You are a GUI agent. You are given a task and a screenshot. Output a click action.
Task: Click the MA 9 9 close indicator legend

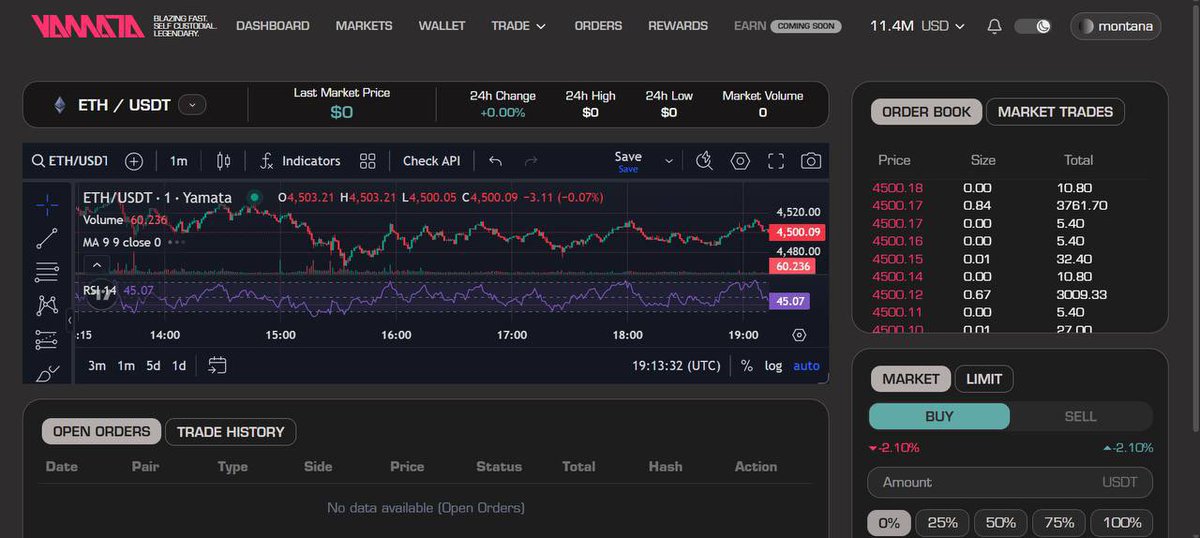tap(122, 242)
